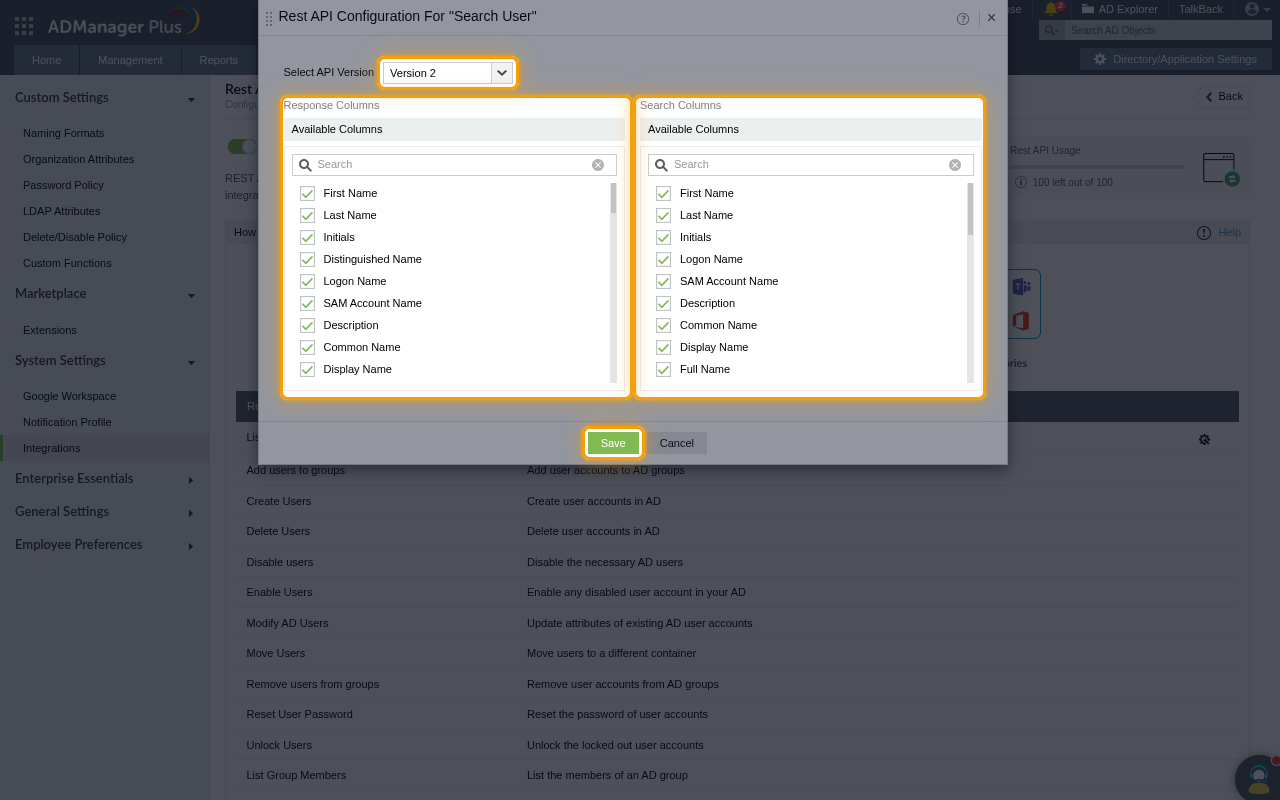
Task: Go to the Home tab
Action: [47, 60]
